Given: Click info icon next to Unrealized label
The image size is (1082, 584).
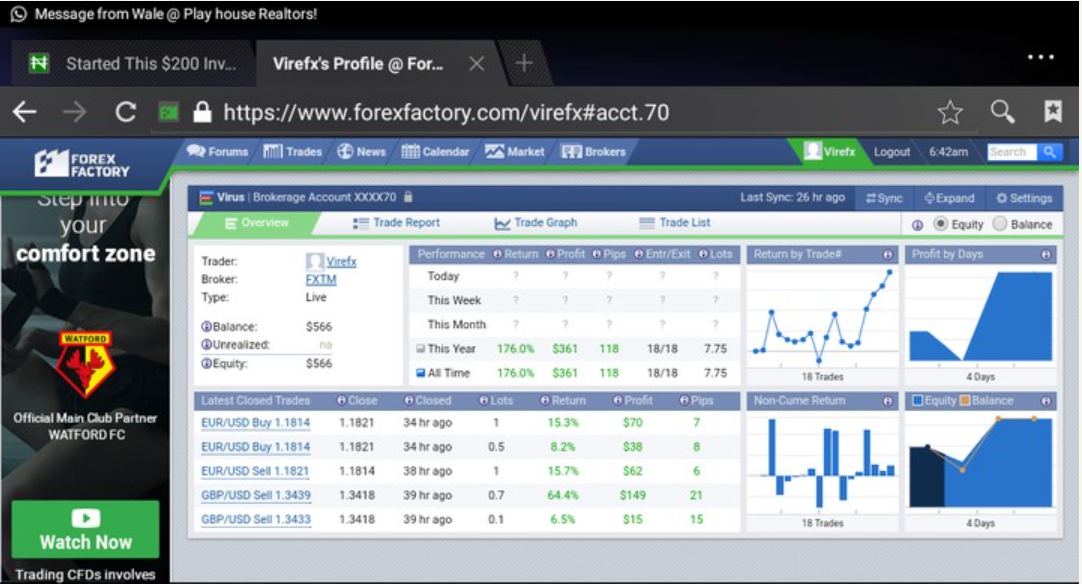Looking at the screenshot, I should pyautogui.click(x=206, y=344).
